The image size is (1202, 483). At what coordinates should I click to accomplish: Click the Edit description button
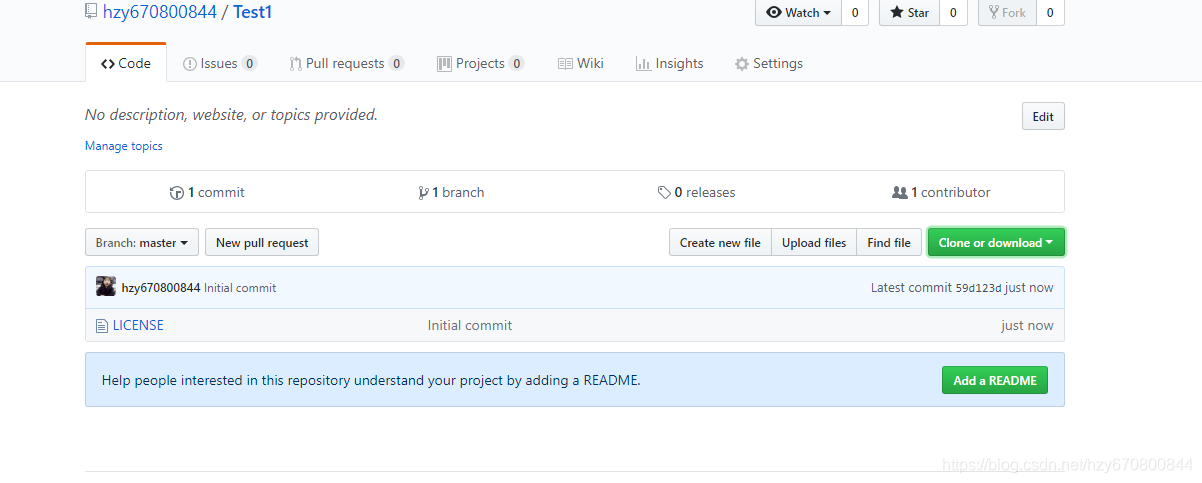[1043, 116]
